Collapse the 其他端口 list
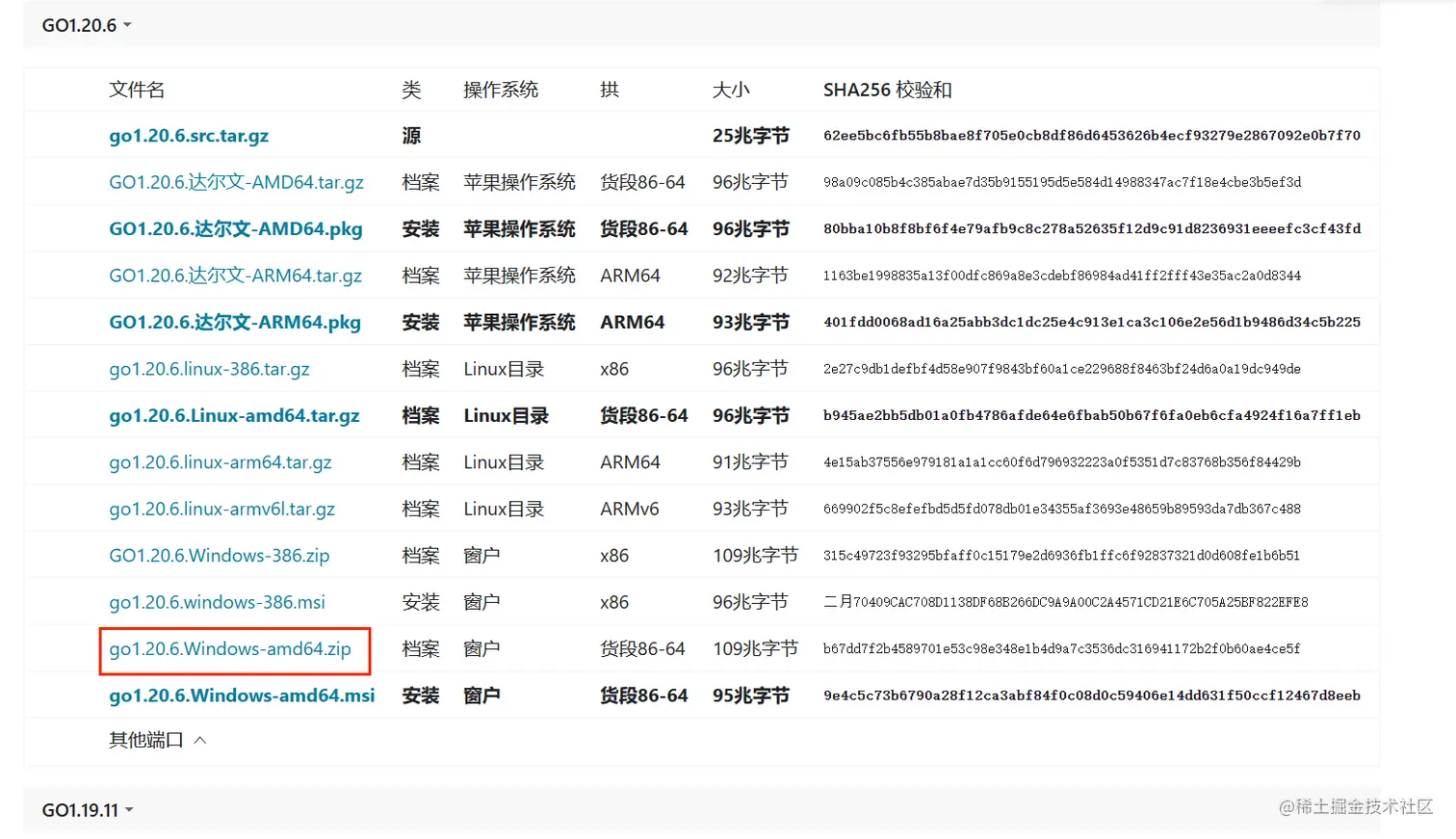This screenshot has height=839, width=1456. 158,740
